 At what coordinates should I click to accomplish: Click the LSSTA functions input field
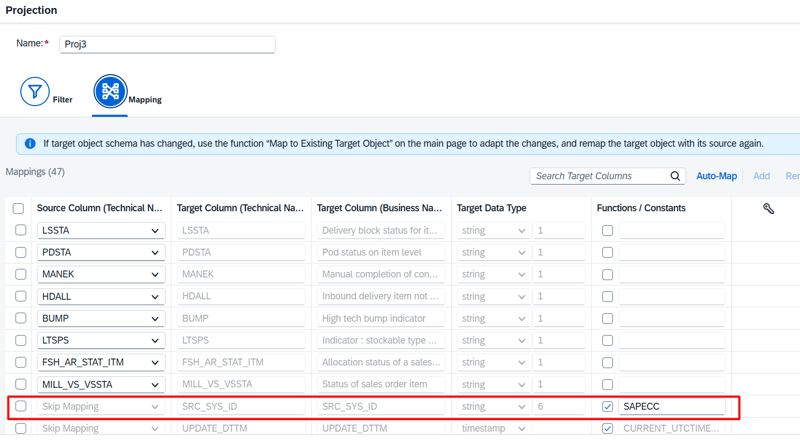coord(671,231)
